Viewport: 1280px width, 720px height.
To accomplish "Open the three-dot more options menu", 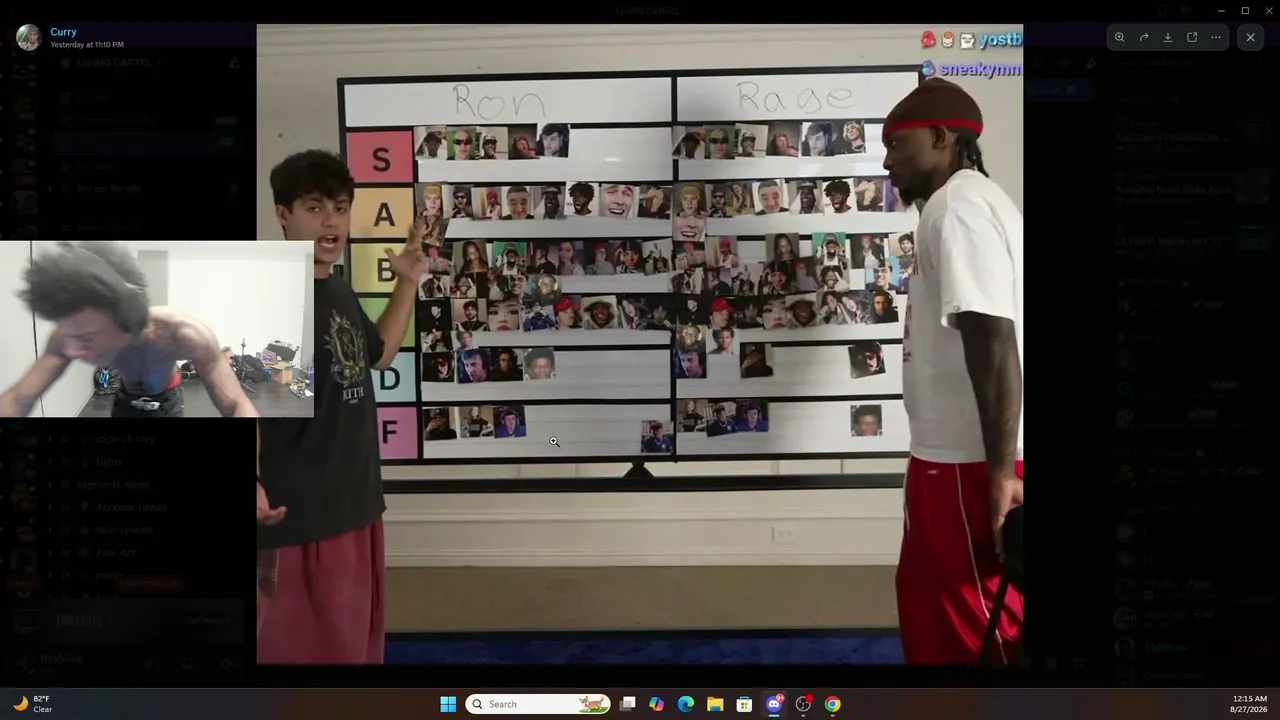I will 1216,37.
